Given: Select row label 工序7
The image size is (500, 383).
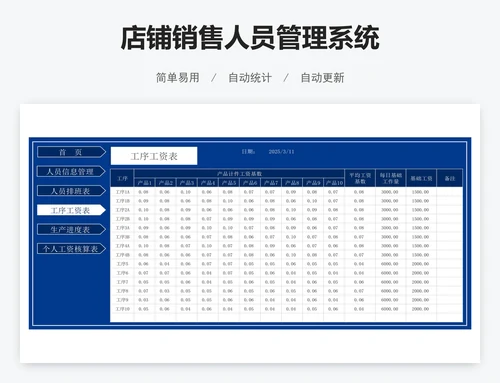Looking at the screenshot, I should click(x=122, y=282).
